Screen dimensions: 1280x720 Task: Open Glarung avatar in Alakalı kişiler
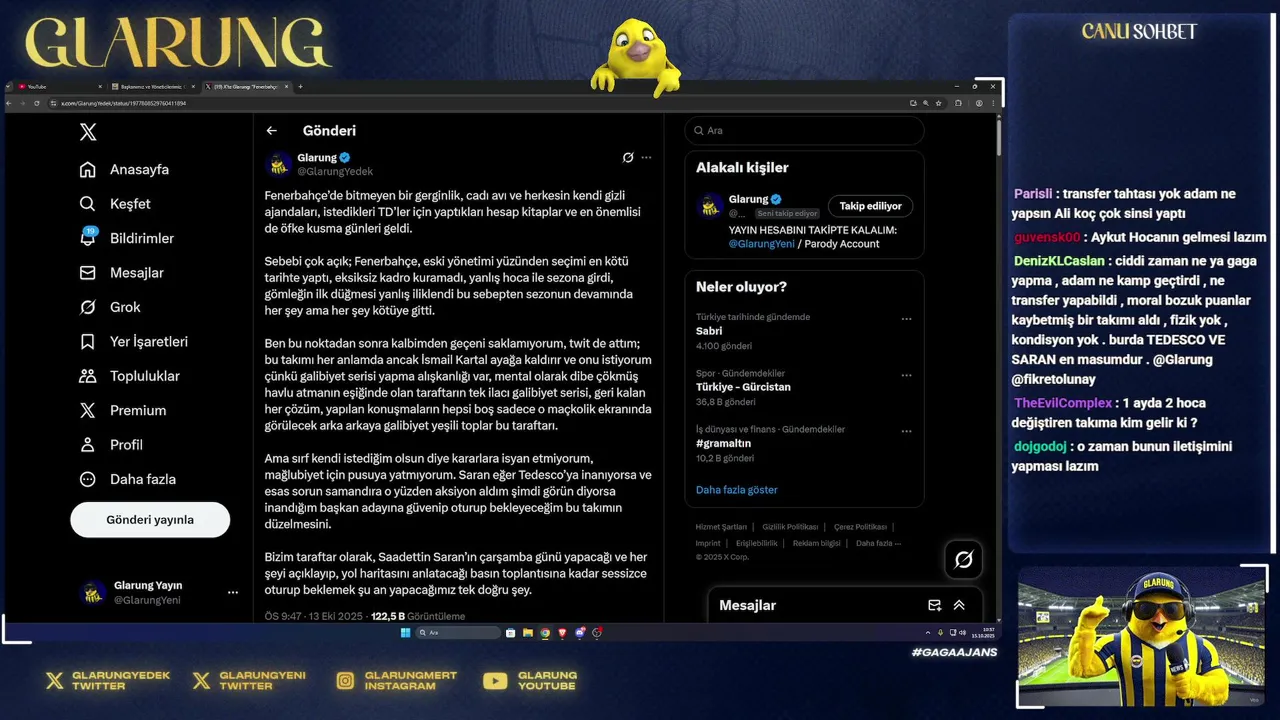pyautogui.click(x=711, y=206)
